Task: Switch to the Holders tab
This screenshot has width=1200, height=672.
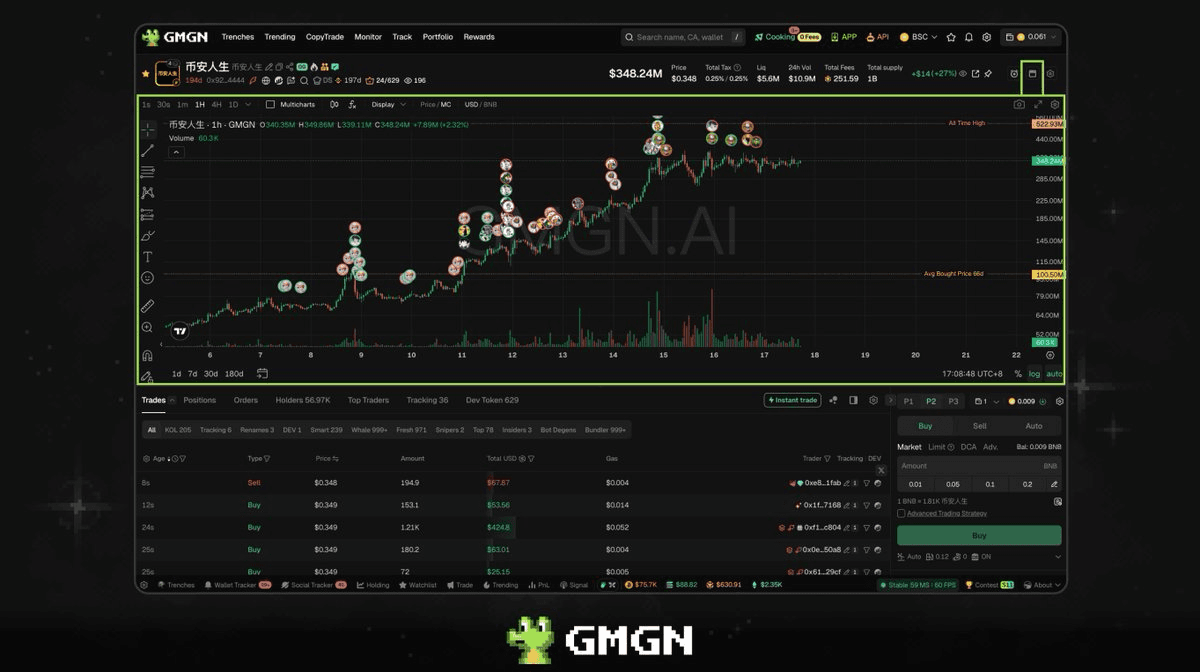Action: click(x=302, y=400)
